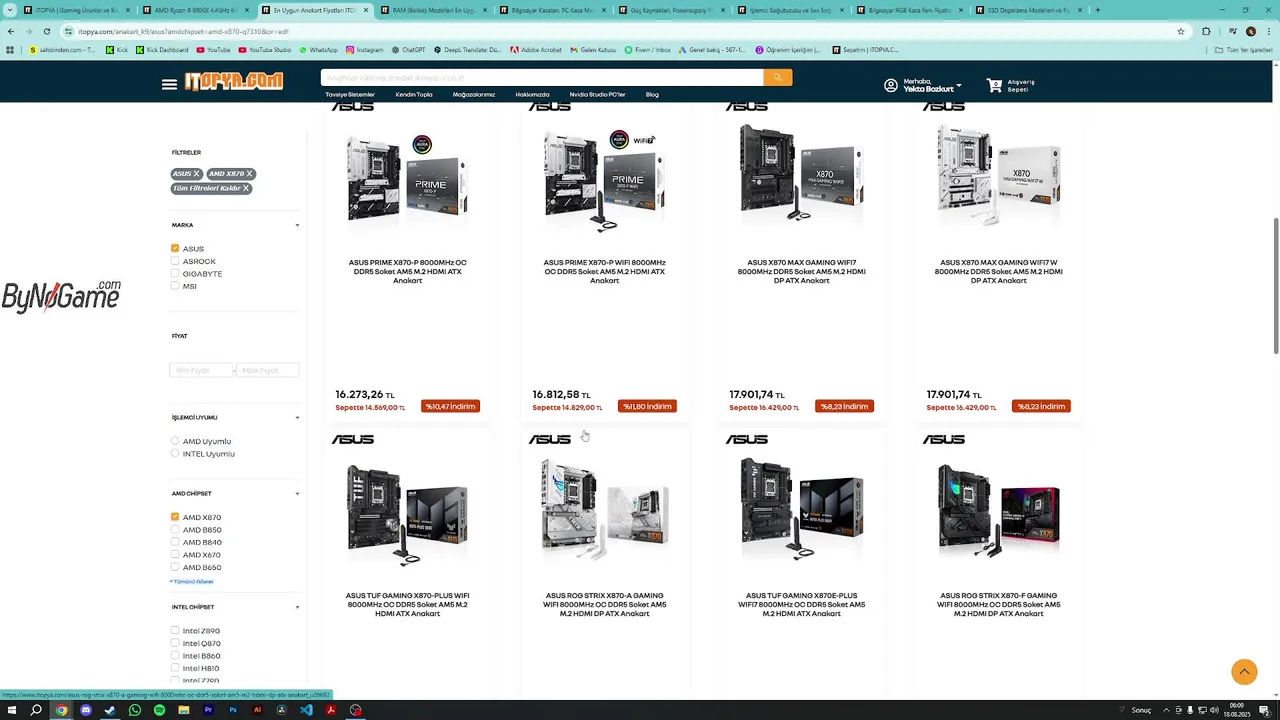Open Windows Start menu
Viewport: 1280px width, 720px height.
[12, 710]
